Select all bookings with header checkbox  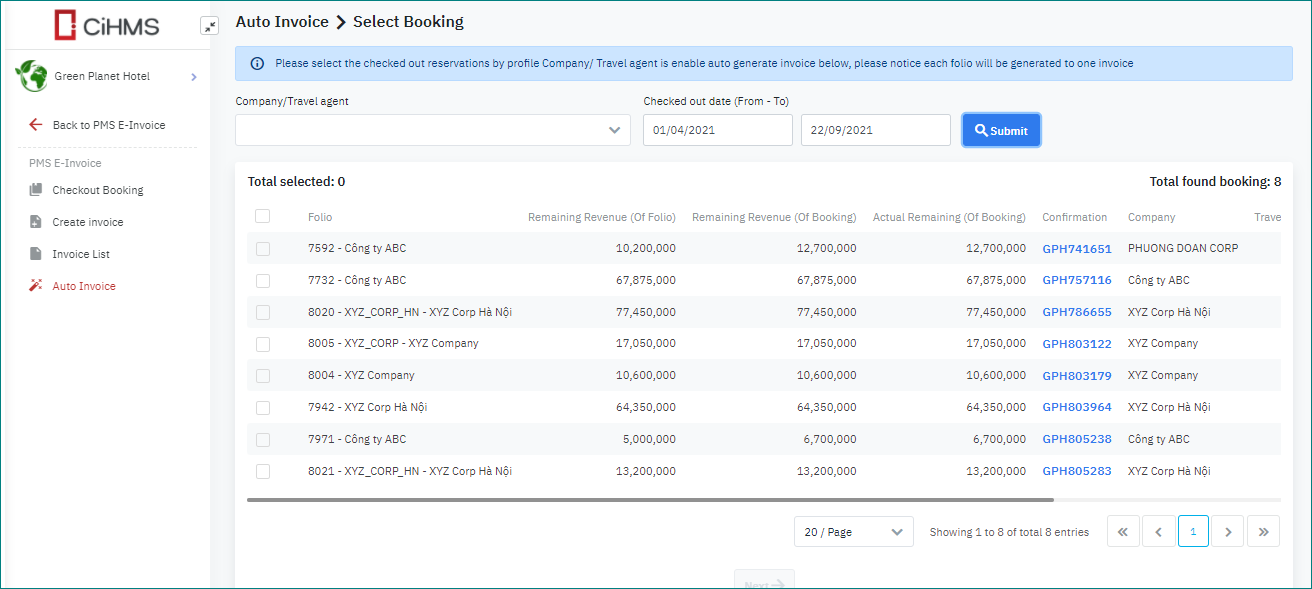tap(263, 216)
